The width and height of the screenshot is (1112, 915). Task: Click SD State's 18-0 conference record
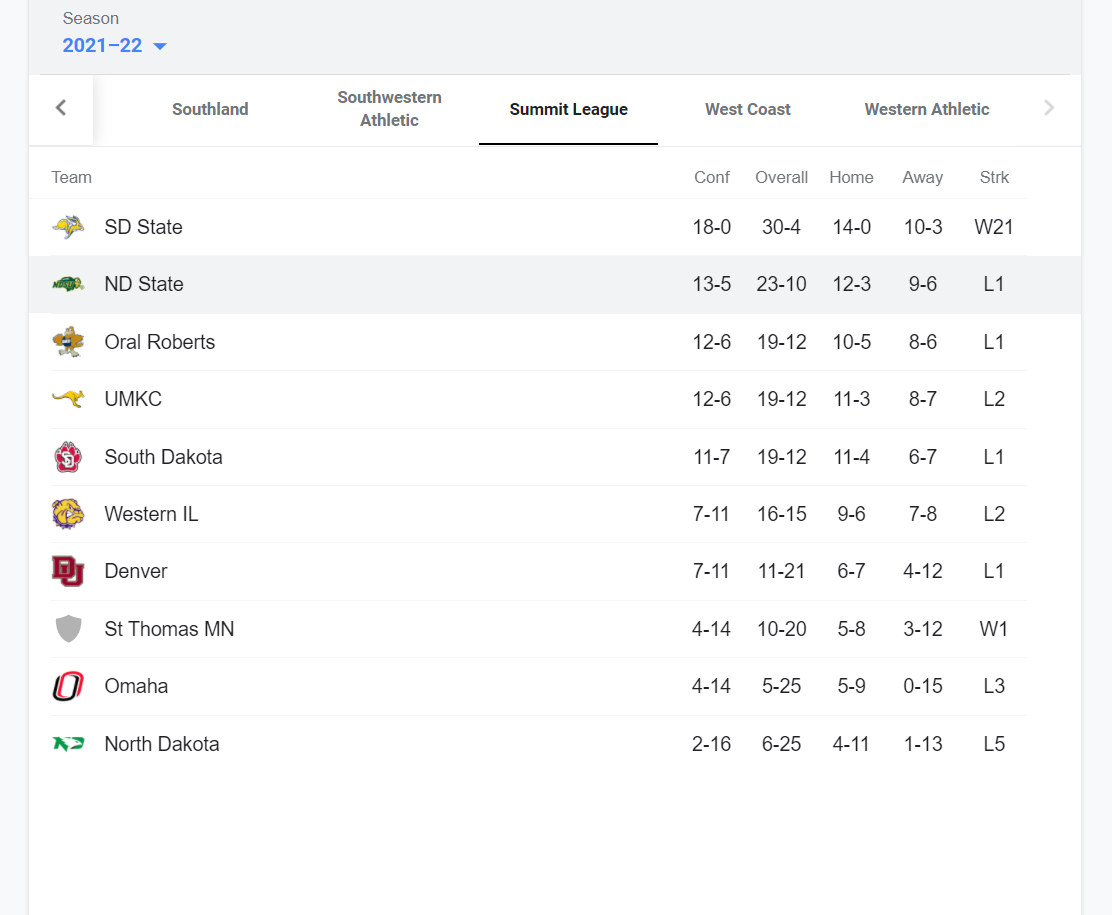711,227
